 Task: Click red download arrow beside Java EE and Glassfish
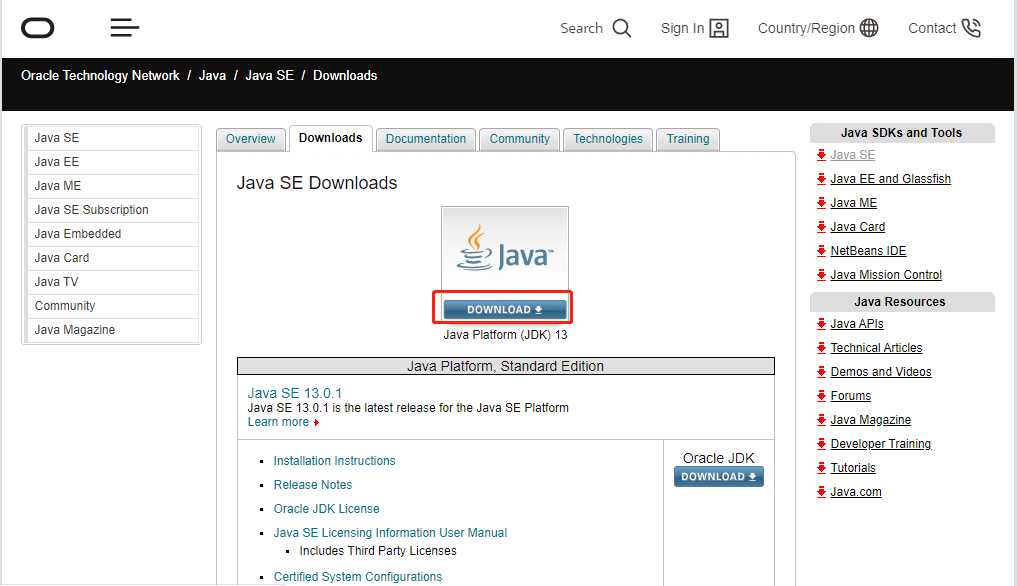click(x=821, y=178)
